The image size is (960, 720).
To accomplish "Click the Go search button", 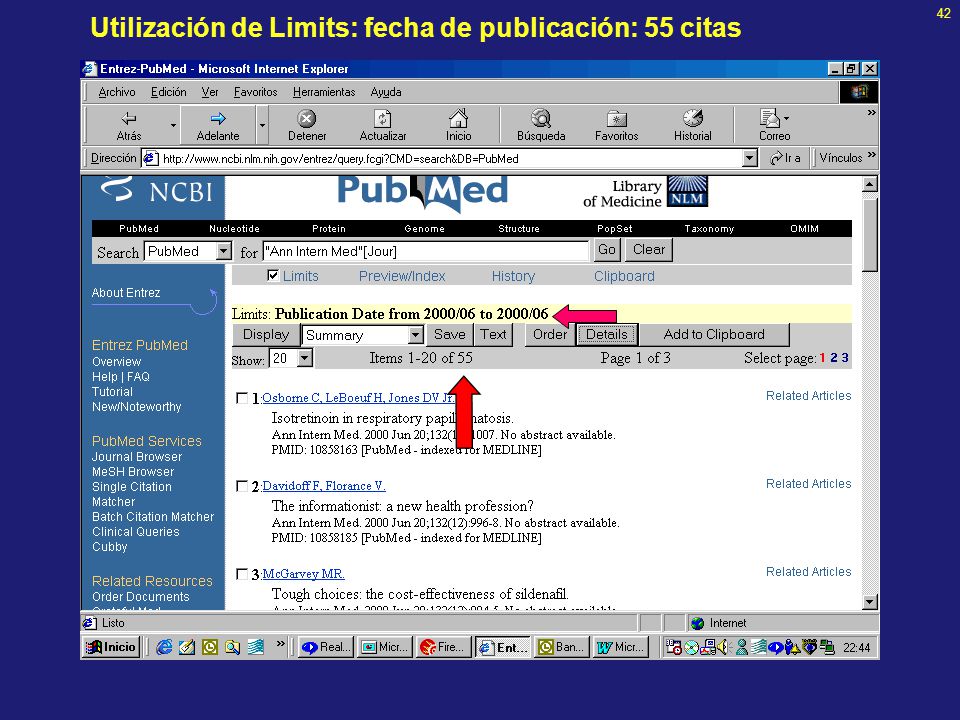I will tap(607, 250).
